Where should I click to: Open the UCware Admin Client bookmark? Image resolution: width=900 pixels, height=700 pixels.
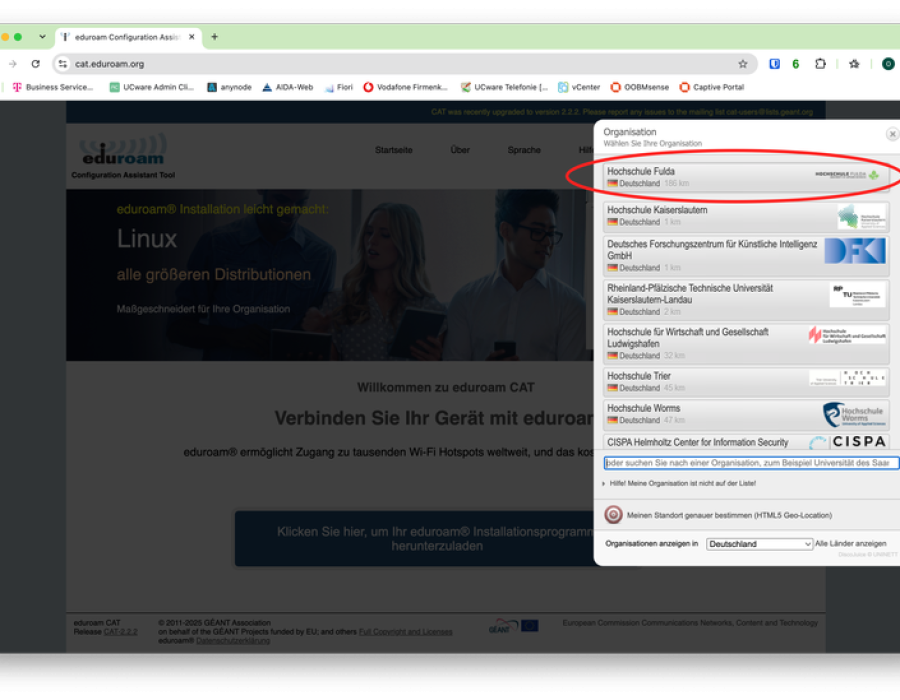click(152, 87)
